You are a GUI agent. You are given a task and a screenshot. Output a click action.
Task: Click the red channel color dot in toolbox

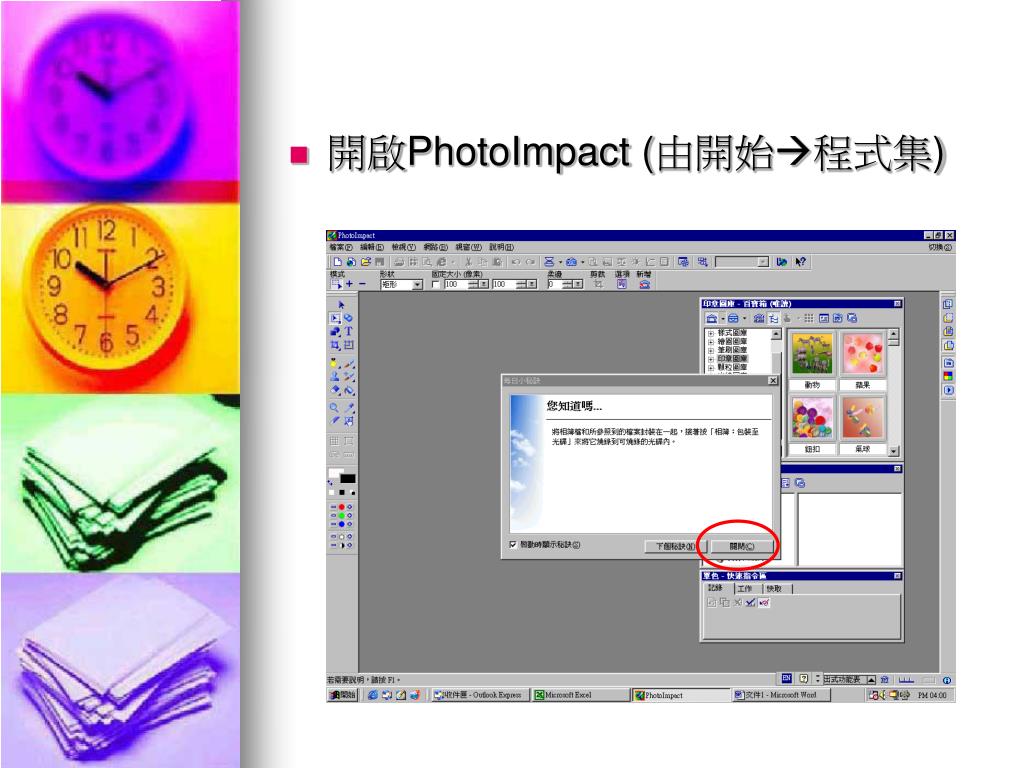coord(342,507)
